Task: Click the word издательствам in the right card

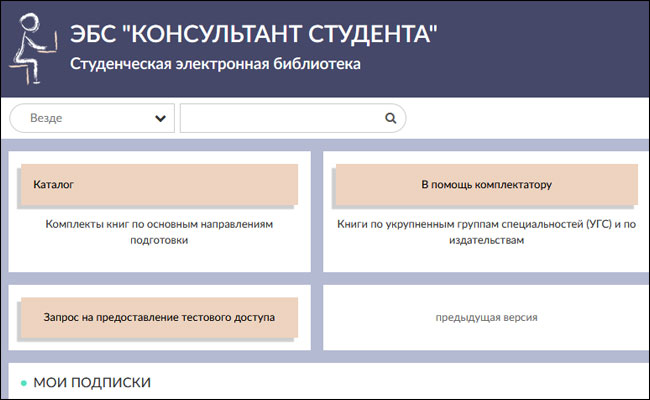Action: [x=486, y=241]
